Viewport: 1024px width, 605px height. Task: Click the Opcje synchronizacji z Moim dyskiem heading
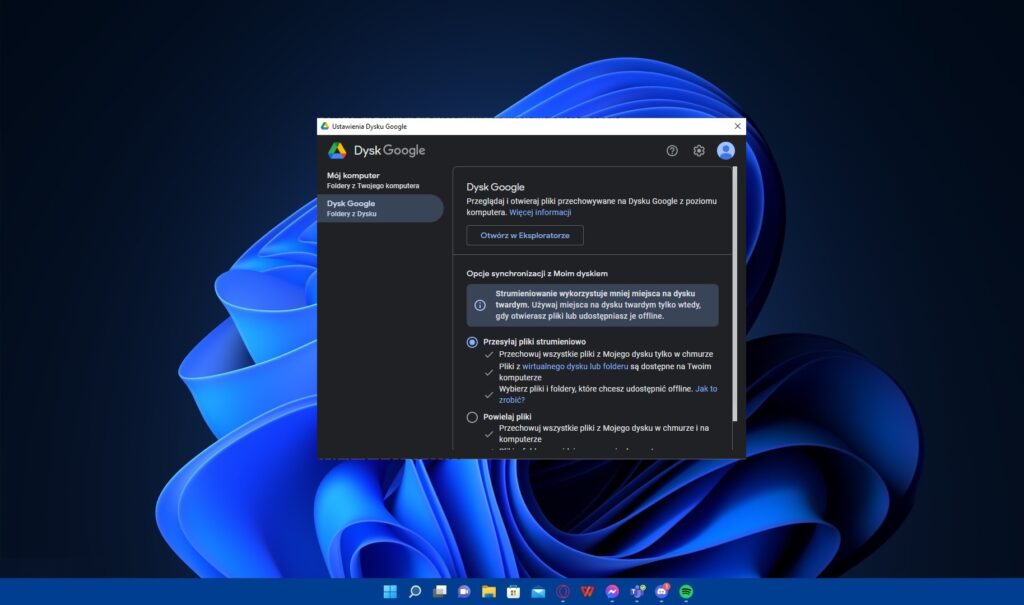537,274
